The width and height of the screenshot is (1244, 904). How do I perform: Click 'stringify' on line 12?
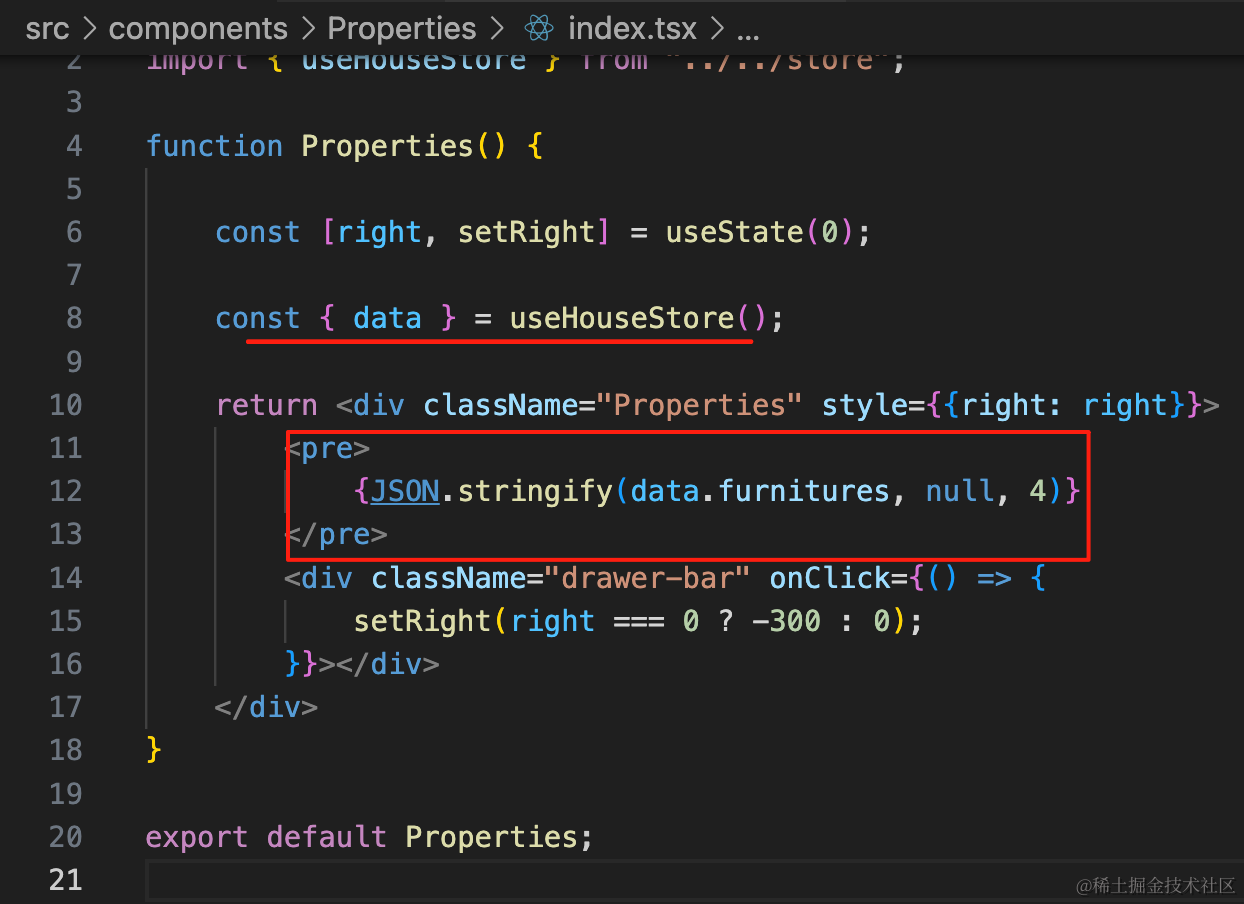[x=535, y=491]
